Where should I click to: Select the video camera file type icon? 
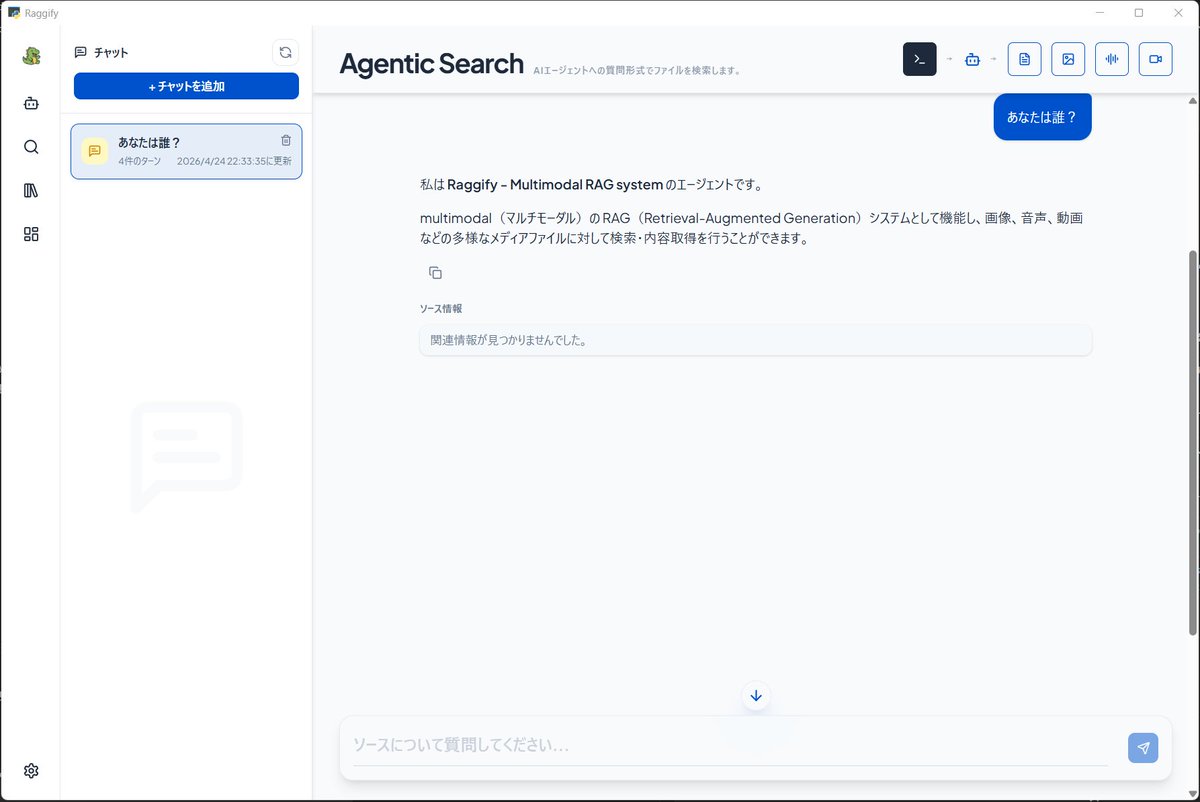coord(1155,59)
